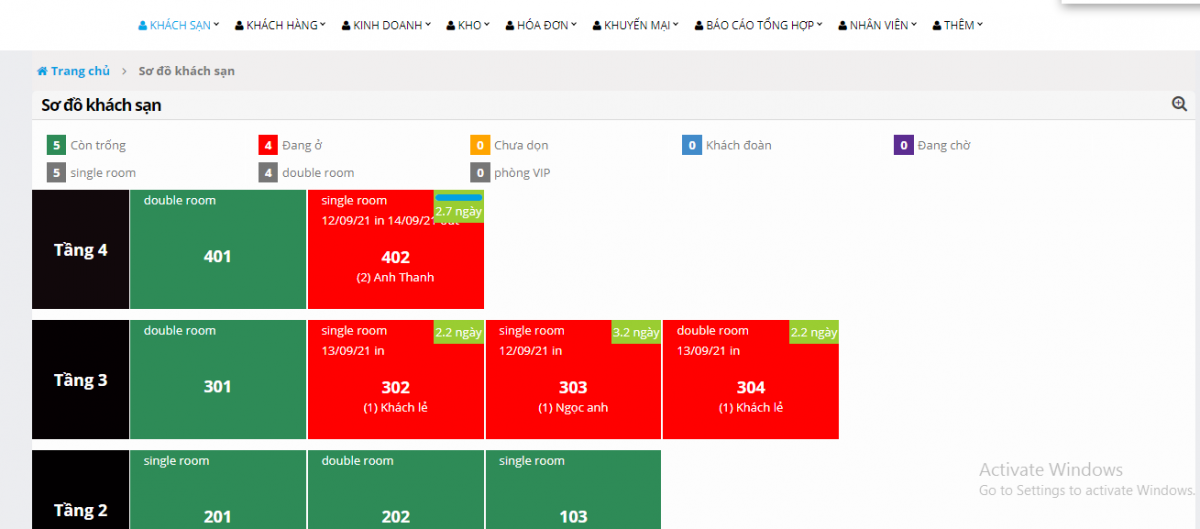Click the zoom magnifier icon in panel header
Screen dimensions: 1200x529
pos(1179,104)
